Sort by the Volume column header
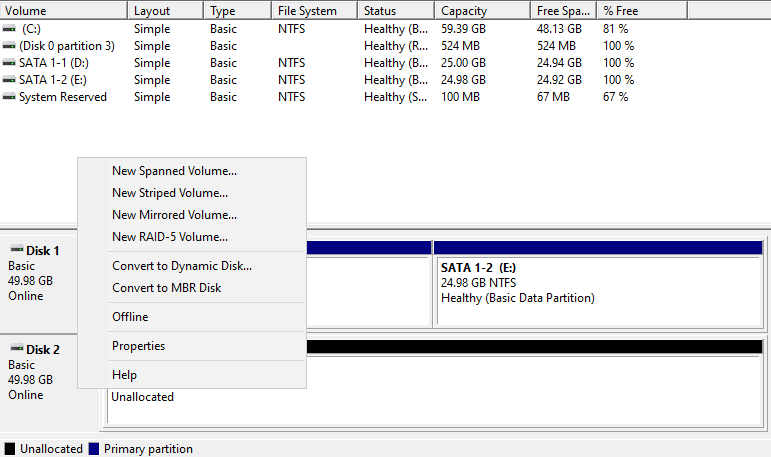The height and width of the screenshot is (457, 771). click(63, 10)
